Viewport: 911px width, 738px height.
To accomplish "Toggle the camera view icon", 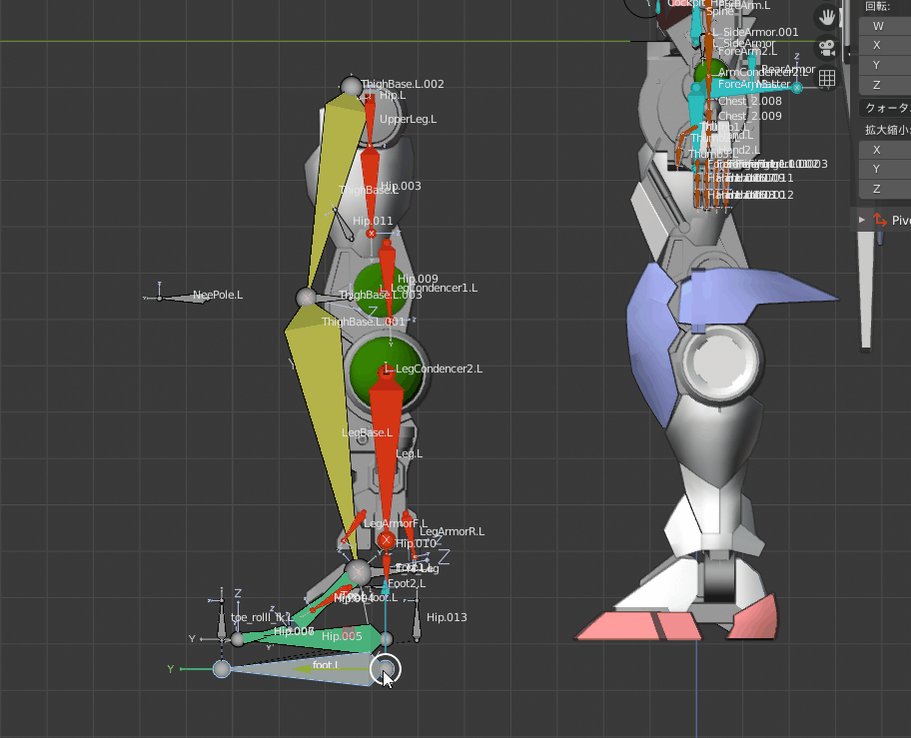I will point(827,47).
